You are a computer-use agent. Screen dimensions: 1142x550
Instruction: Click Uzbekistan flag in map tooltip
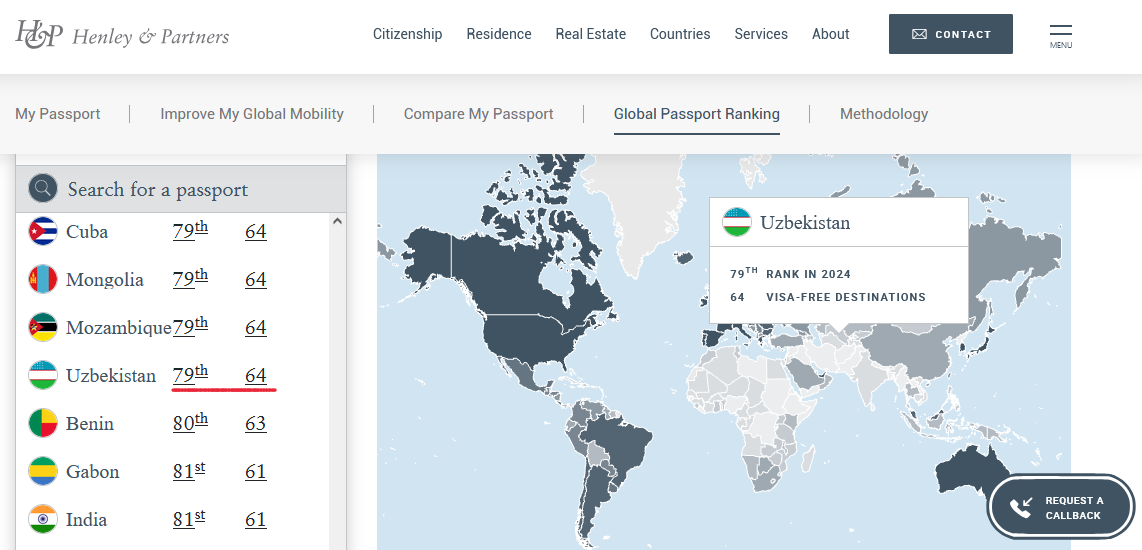(x=737, y=222)
